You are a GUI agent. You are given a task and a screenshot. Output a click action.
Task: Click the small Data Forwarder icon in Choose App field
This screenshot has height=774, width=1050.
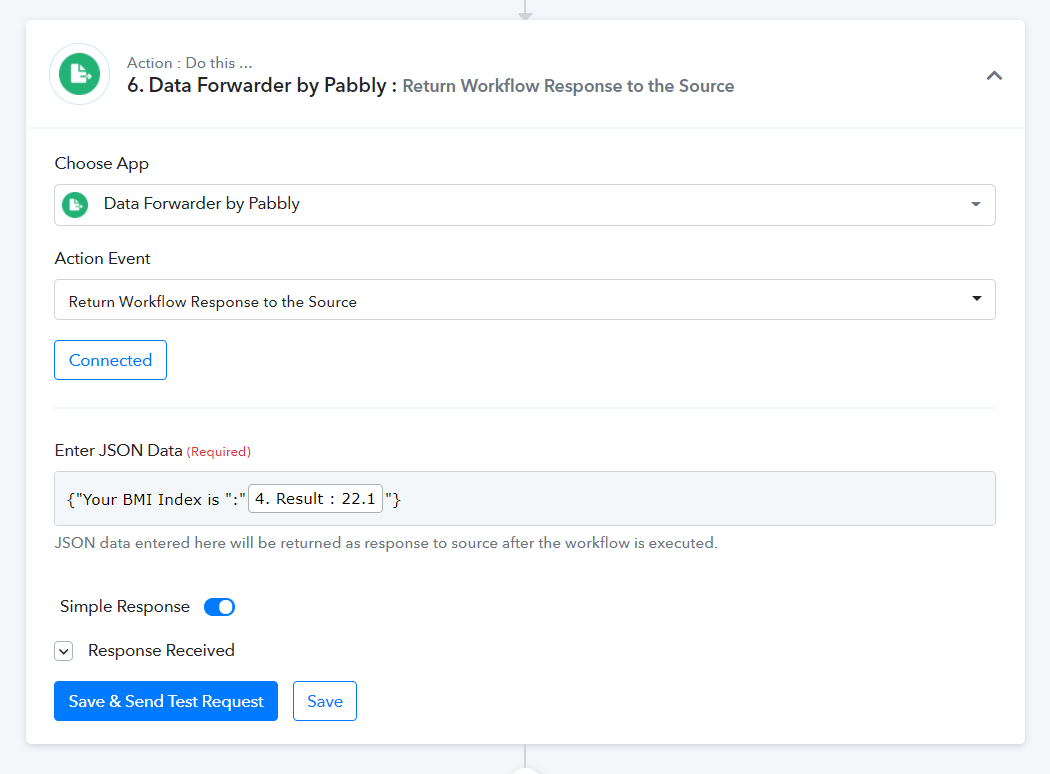75,204
